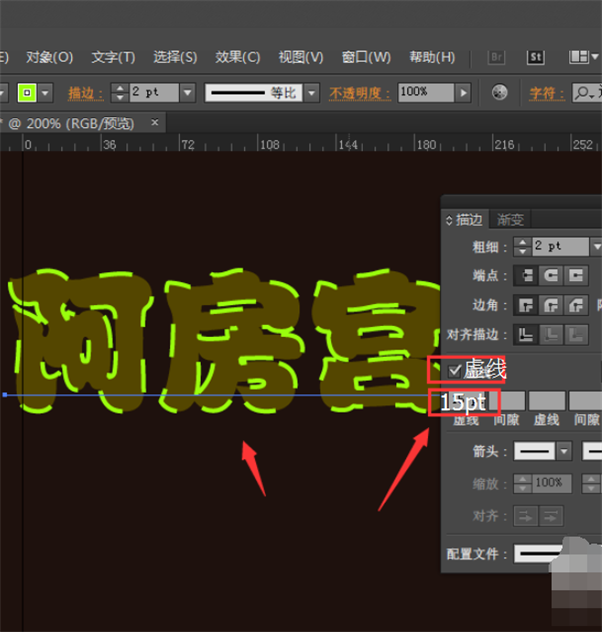Open the arrange documents layout icon
602x632 pixels.
[583, 57]
